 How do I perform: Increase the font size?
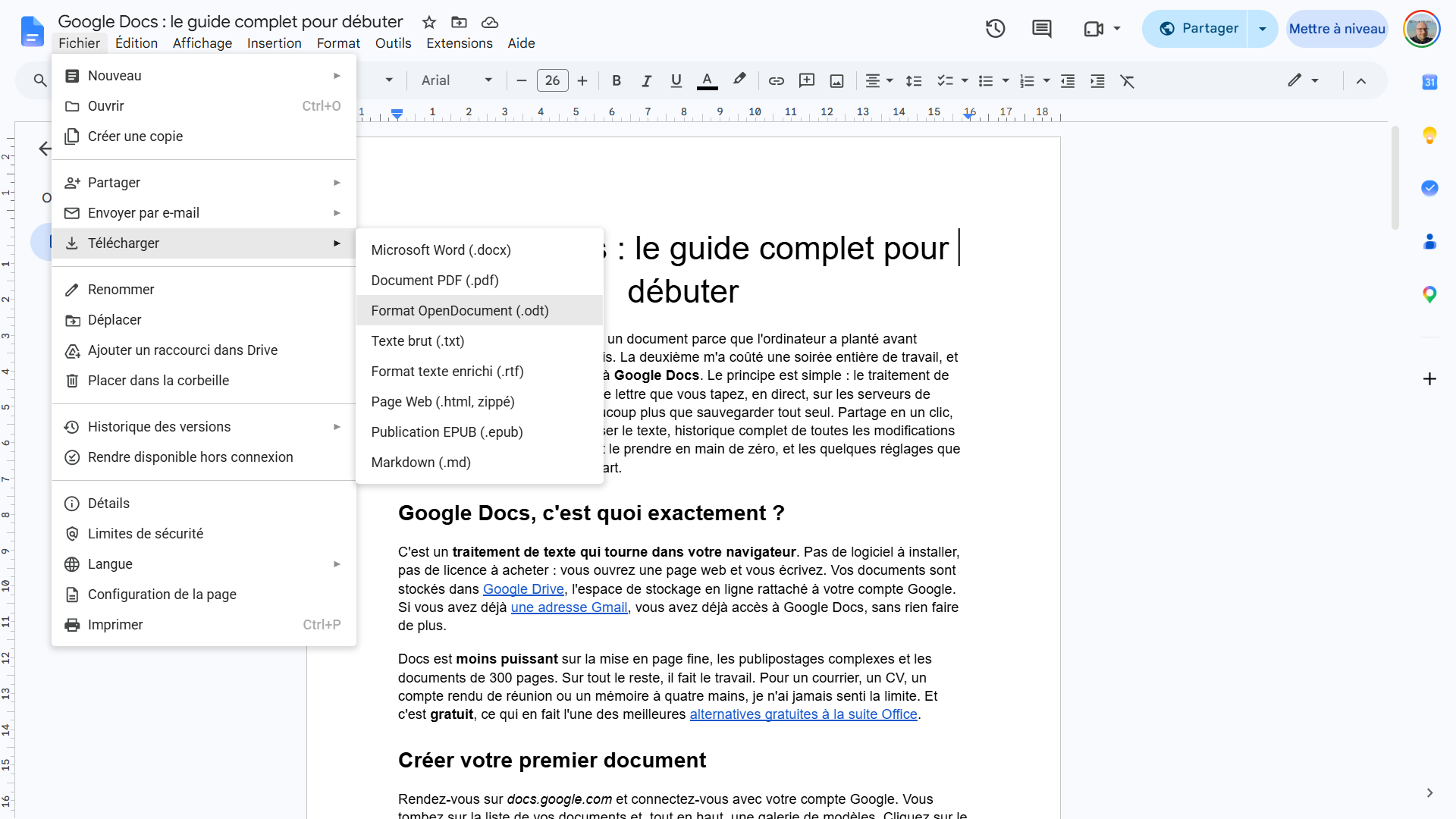coord(582,80)
